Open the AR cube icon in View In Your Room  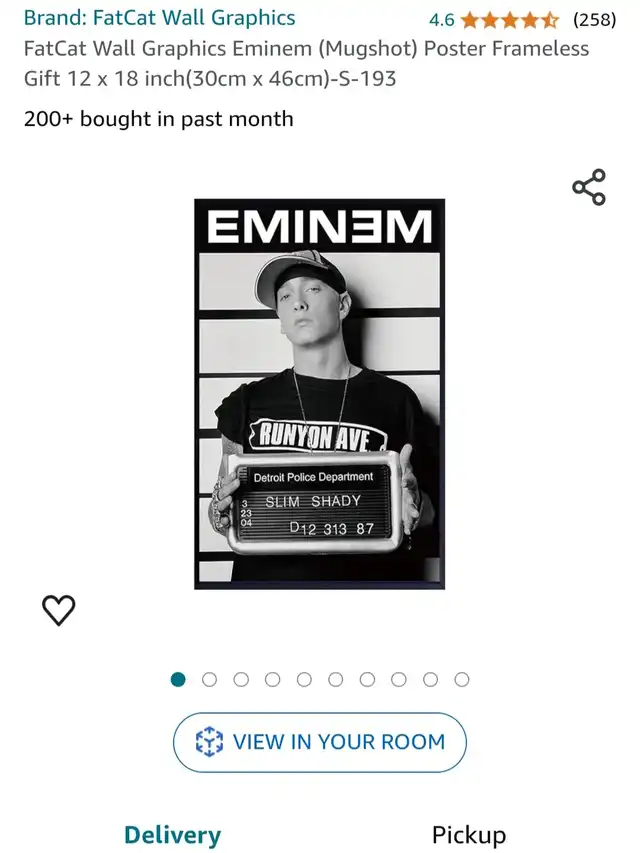click(209, 742)
